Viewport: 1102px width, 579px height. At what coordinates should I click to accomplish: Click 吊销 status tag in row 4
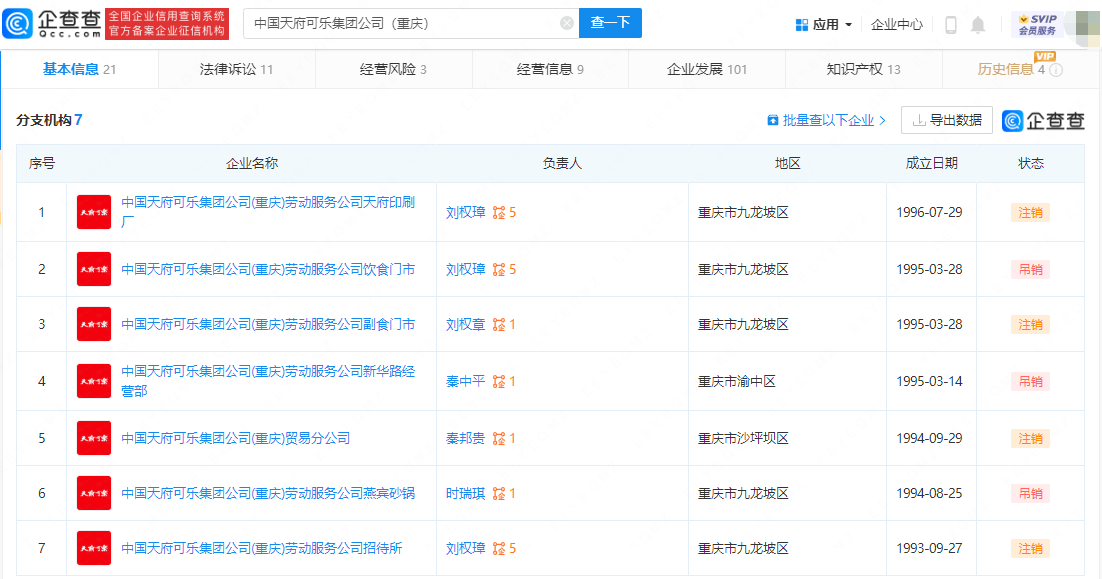[x=1030, y=381]
